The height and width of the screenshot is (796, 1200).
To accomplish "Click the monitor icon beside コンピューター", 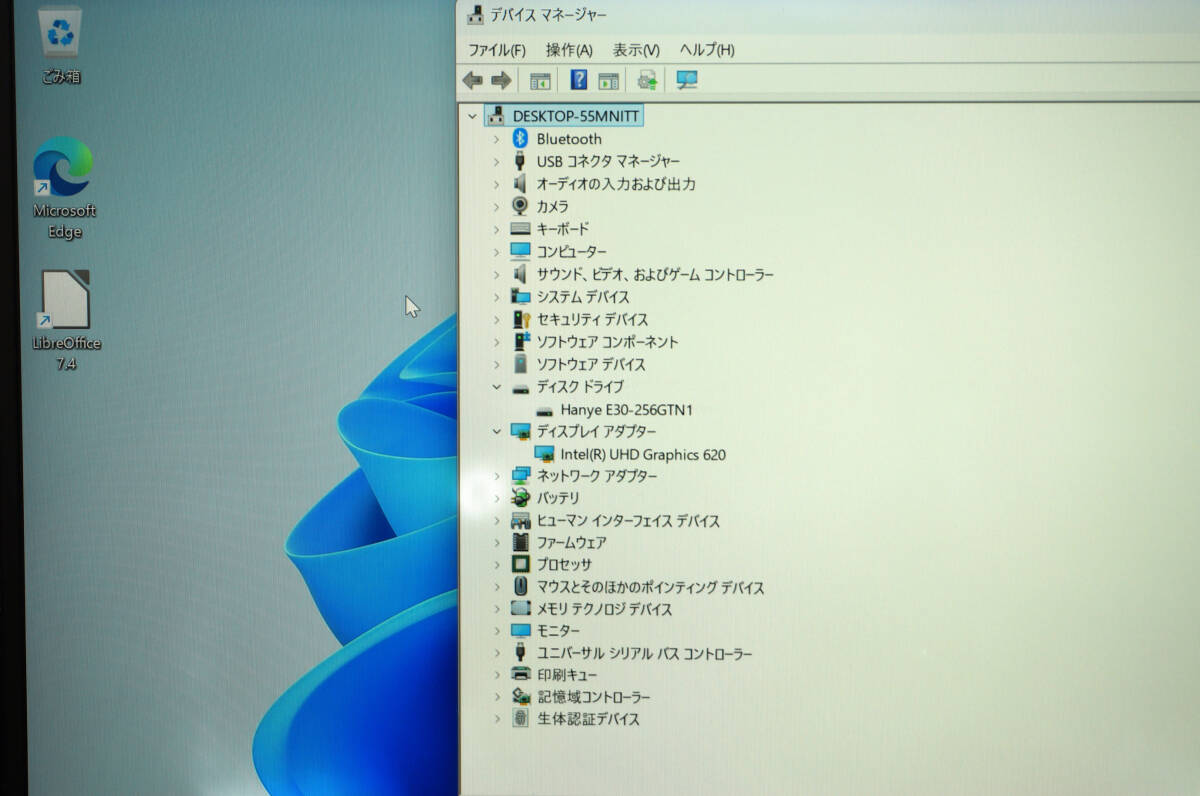I will 520,251.
